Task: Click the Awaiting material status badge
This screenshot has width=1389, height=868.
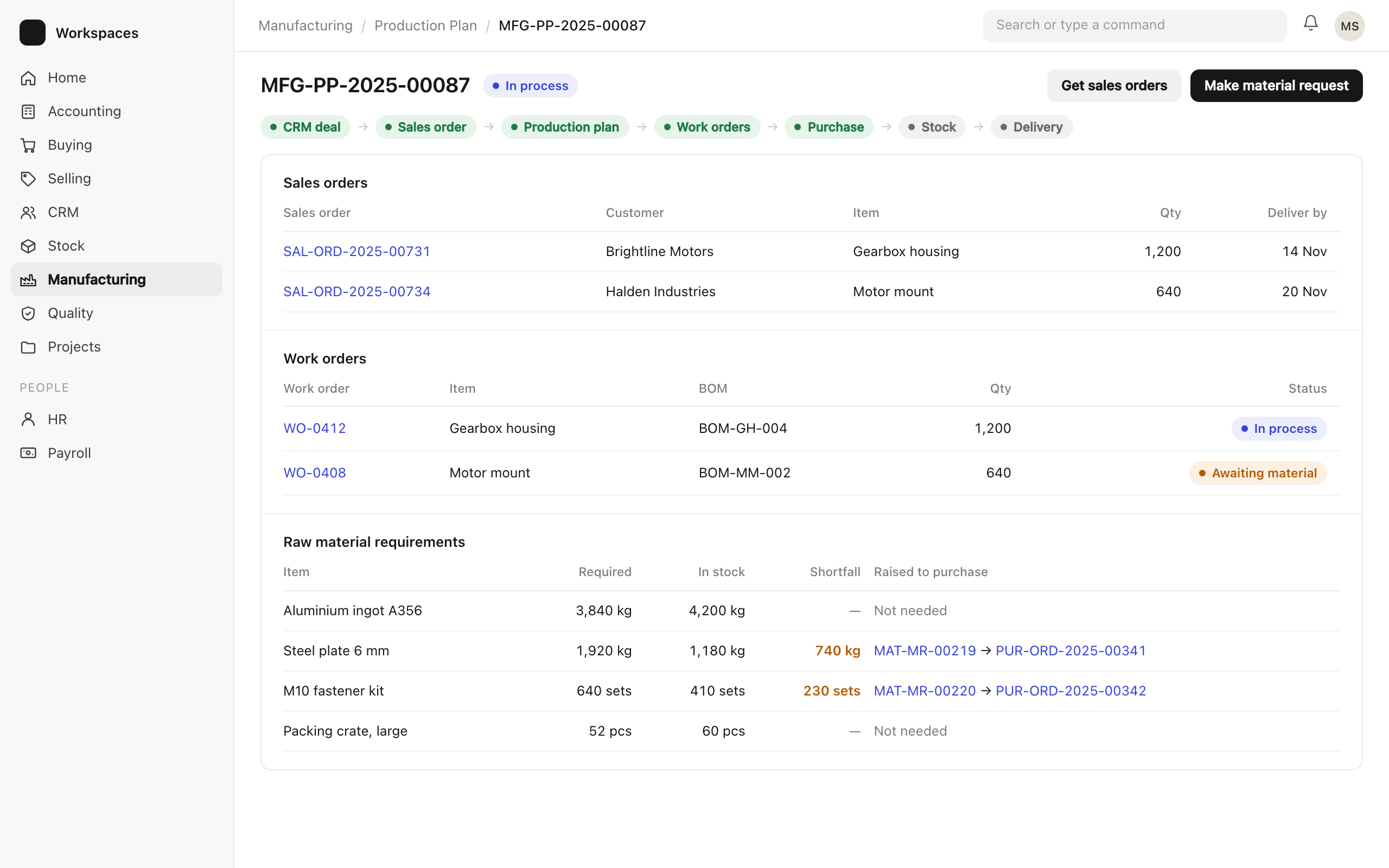Action: (x=1258, y=473)
